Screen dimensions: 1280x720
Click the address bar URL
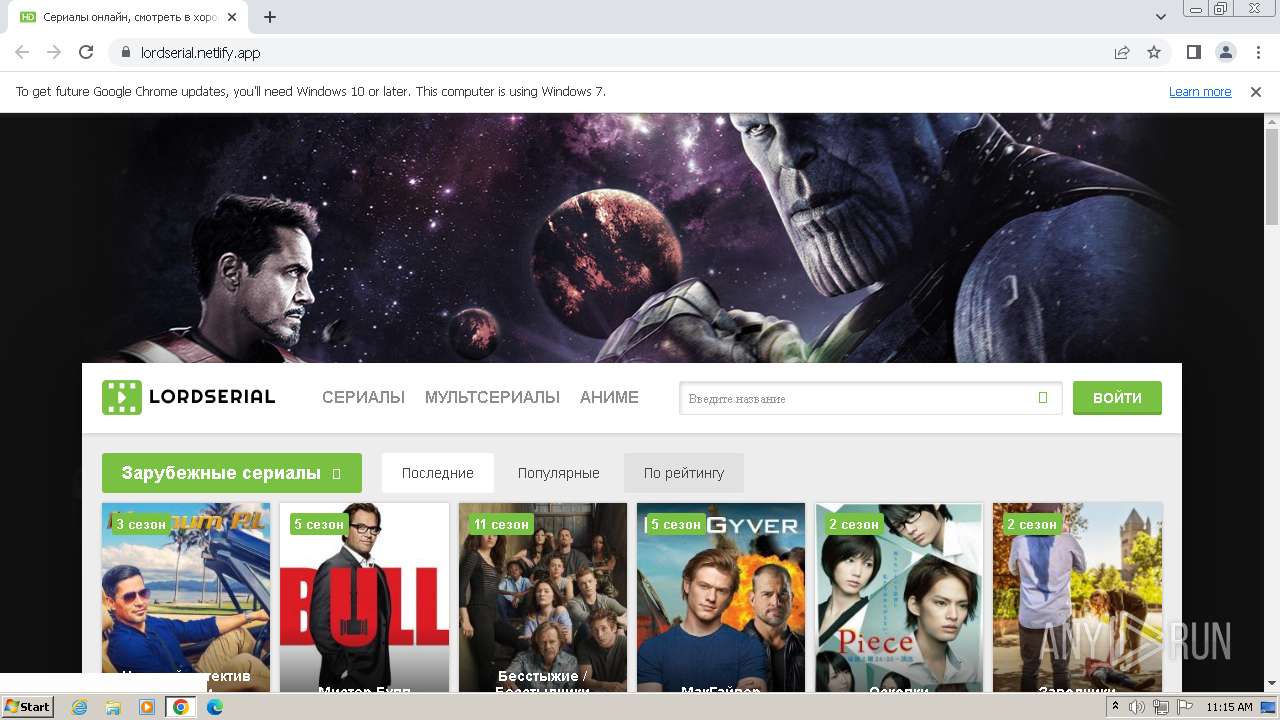click(201, 52)
